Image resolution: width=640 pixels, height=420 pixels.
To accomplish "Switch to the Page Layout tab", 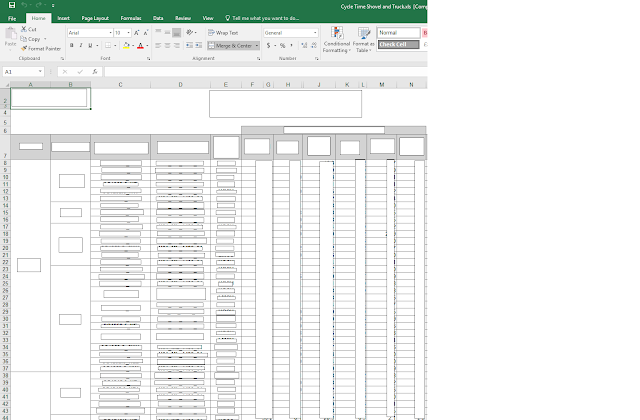I will [x=95, y=18].
